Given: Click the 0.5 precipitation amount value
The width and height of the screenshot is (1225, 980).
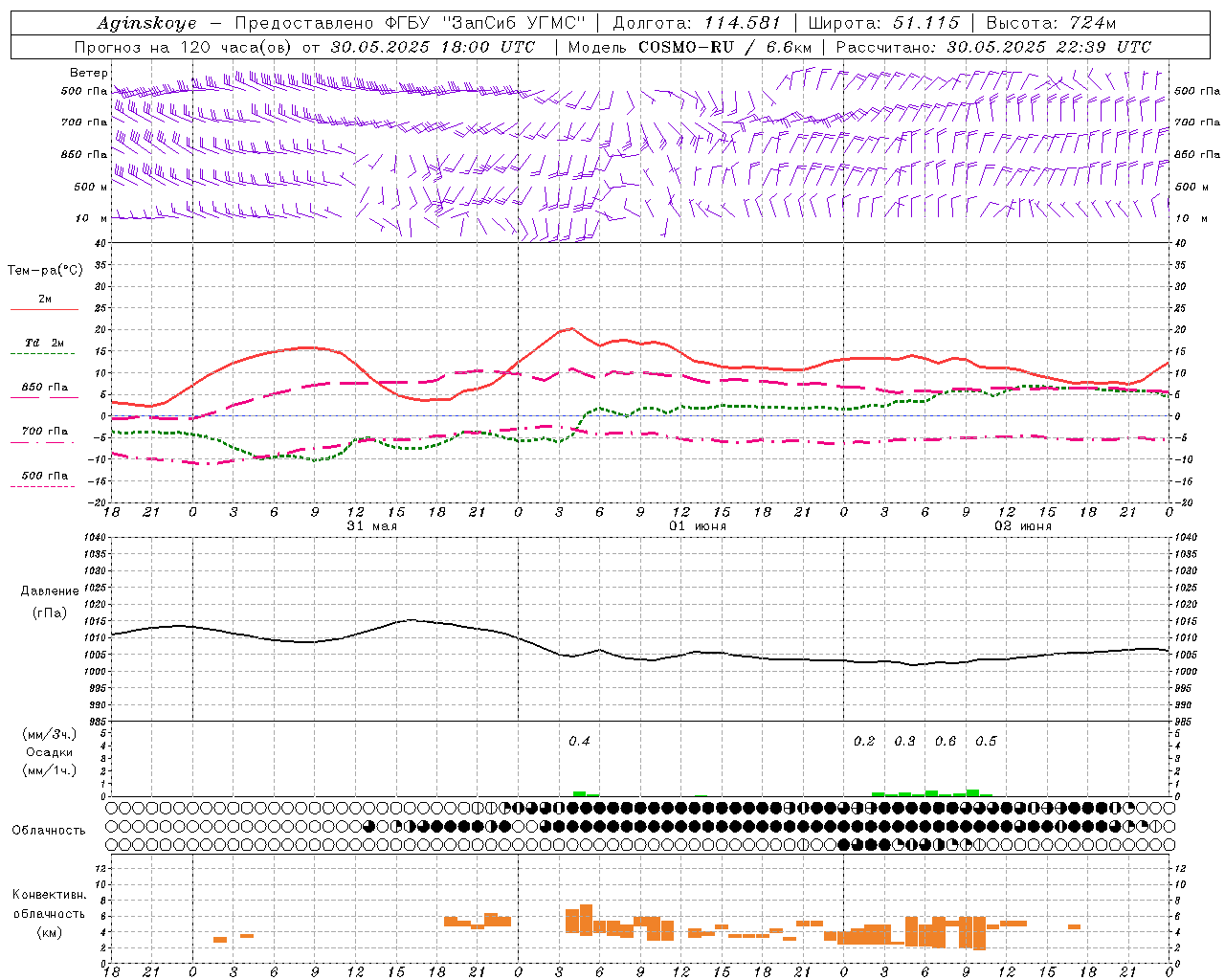Looking at the screenshot, I should pos(986,742).
